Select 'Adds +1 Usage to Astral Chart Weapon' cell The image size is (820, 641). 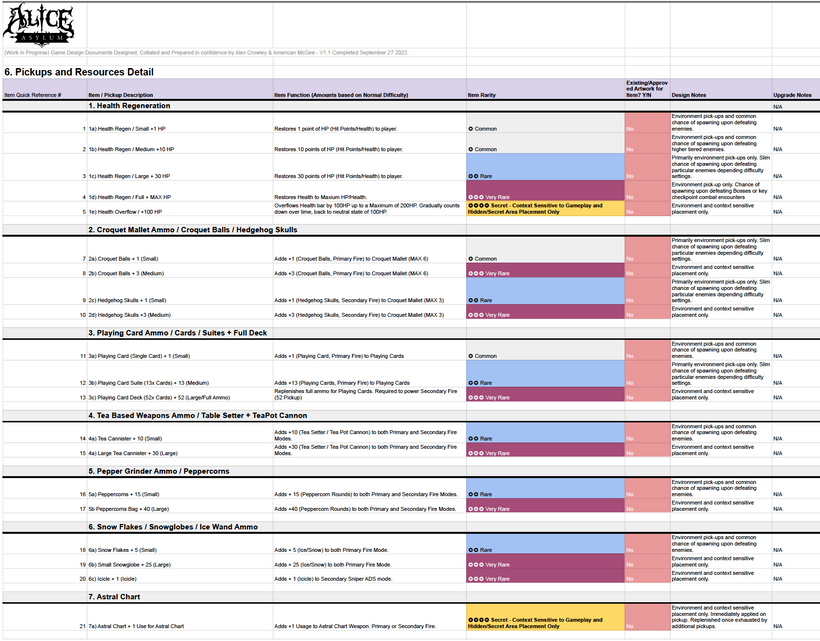pyautogui.click(x=370, y=617)
